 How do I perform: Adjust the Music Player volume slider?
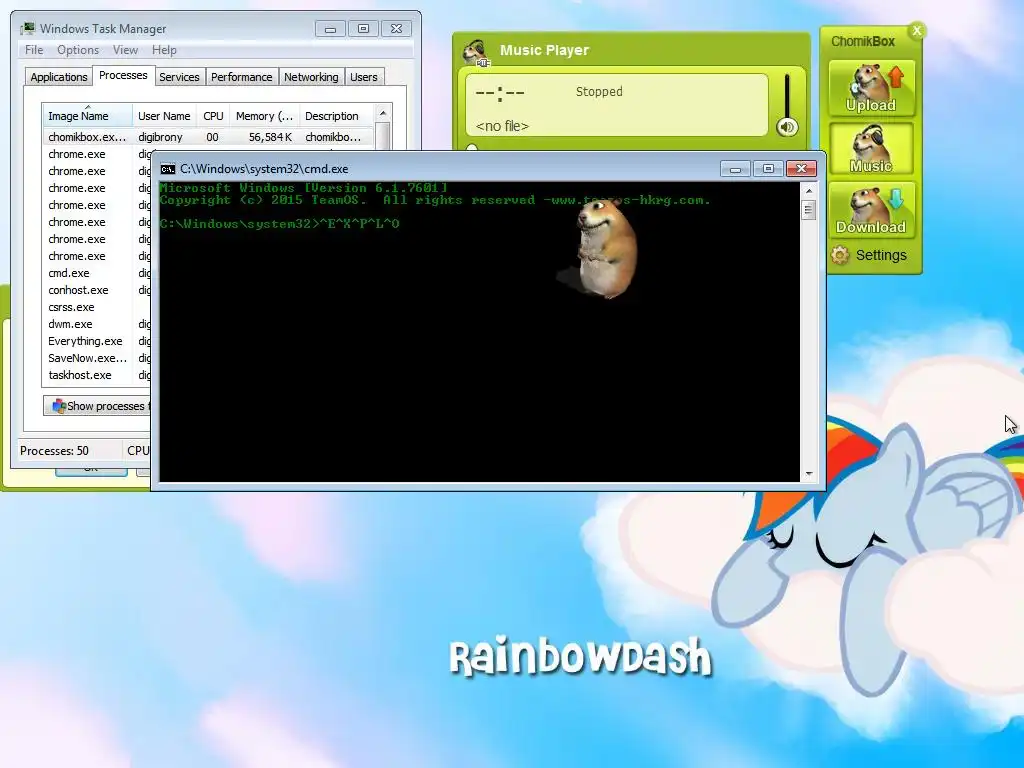pos(787,95)
